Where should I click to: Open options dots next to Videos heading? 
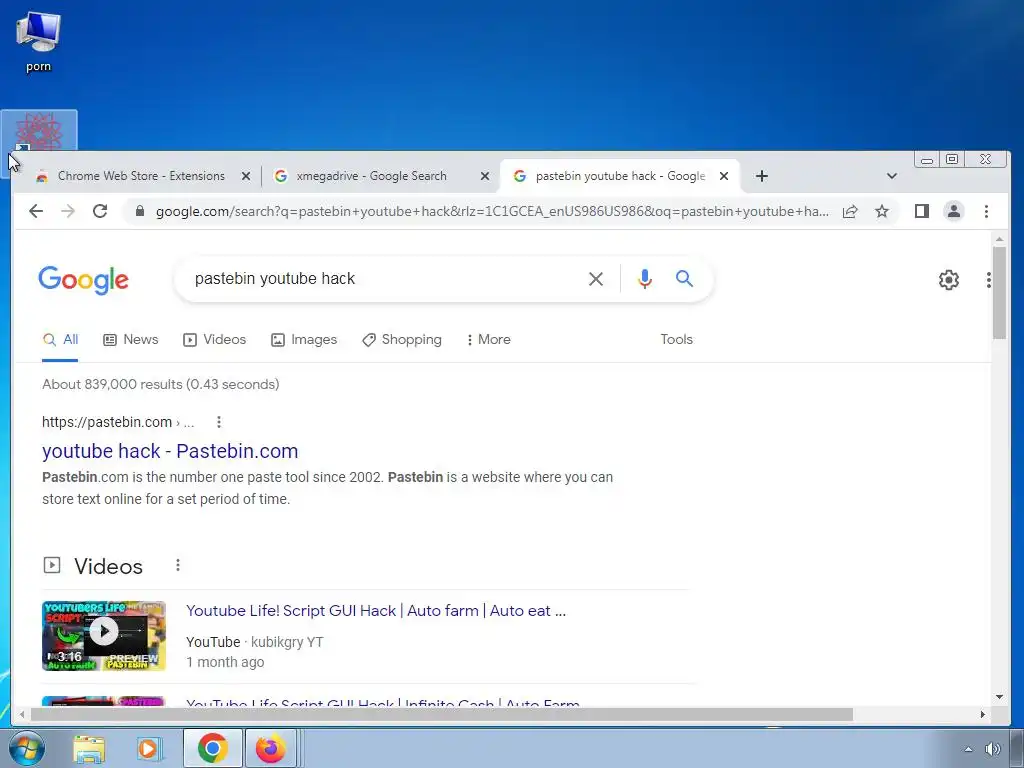(178, 565)
